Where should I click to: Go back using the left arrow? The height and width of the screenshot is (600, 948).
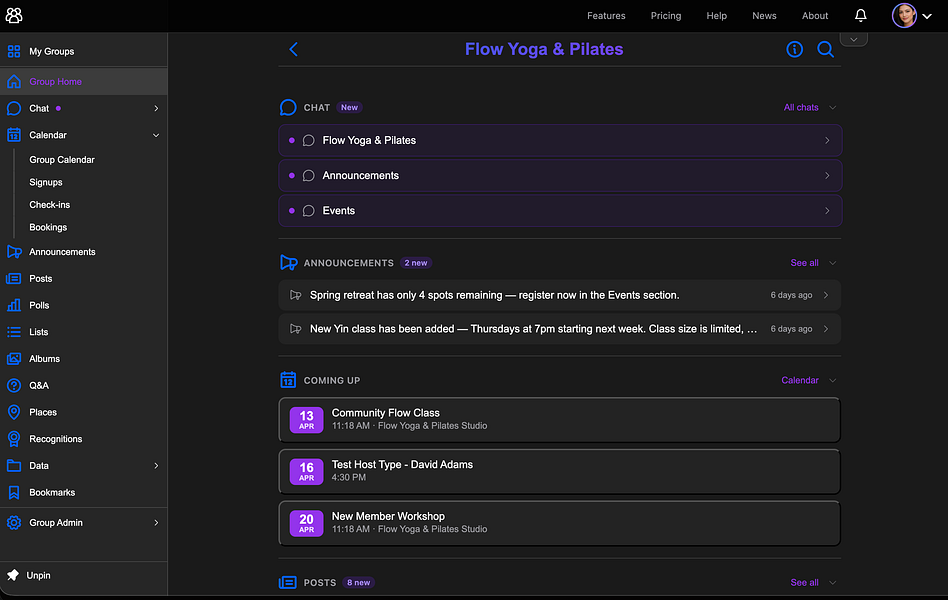294,50
